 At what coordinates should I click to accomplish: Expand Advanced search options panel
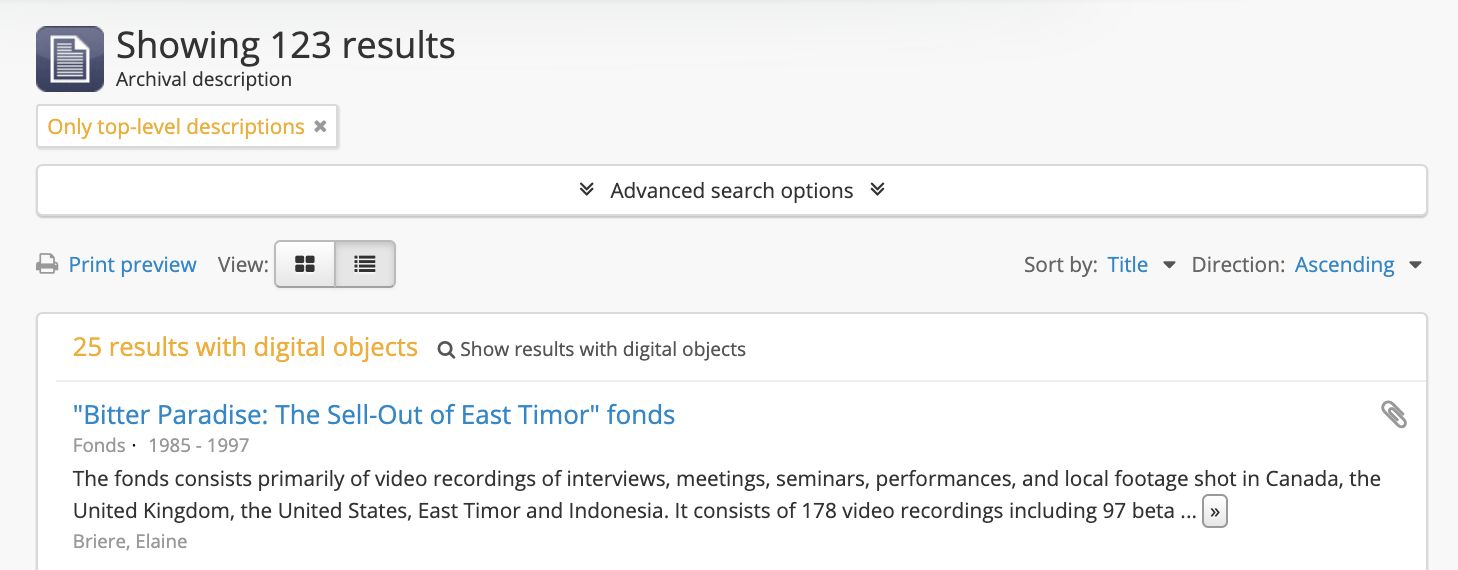click(x=731, y=190)
